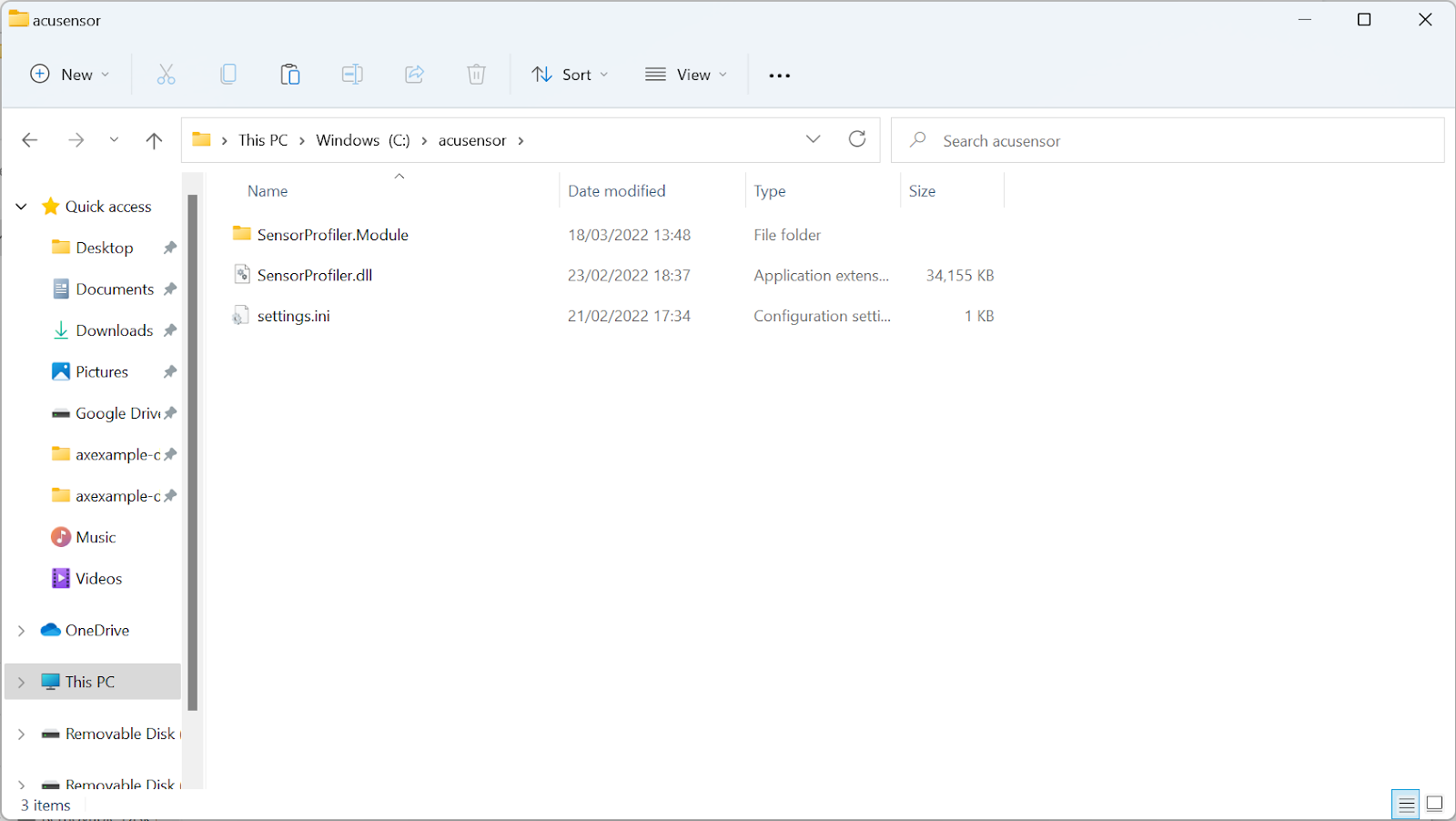
Task: Click the 34,155 KB size value
Action: (960, 275)
